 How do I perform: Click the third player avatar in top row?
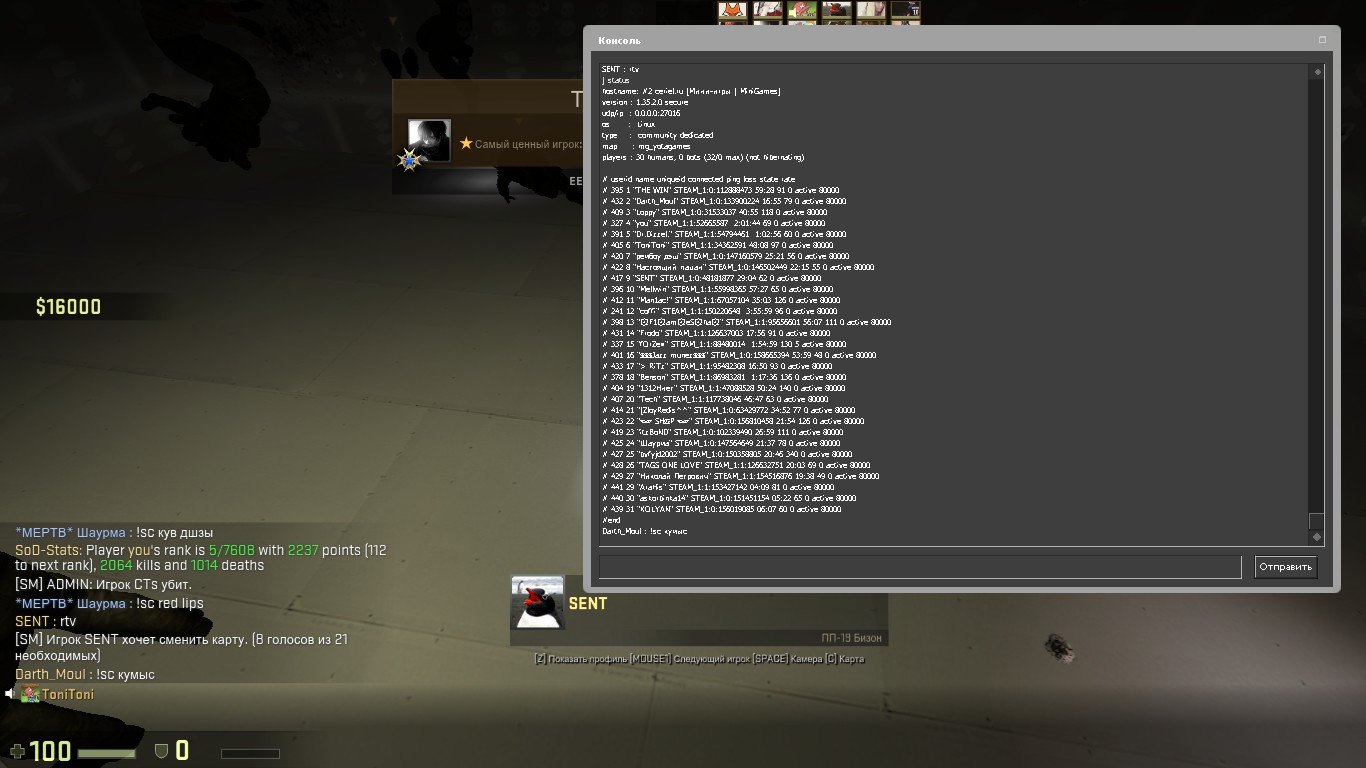[x=802, y=11]
